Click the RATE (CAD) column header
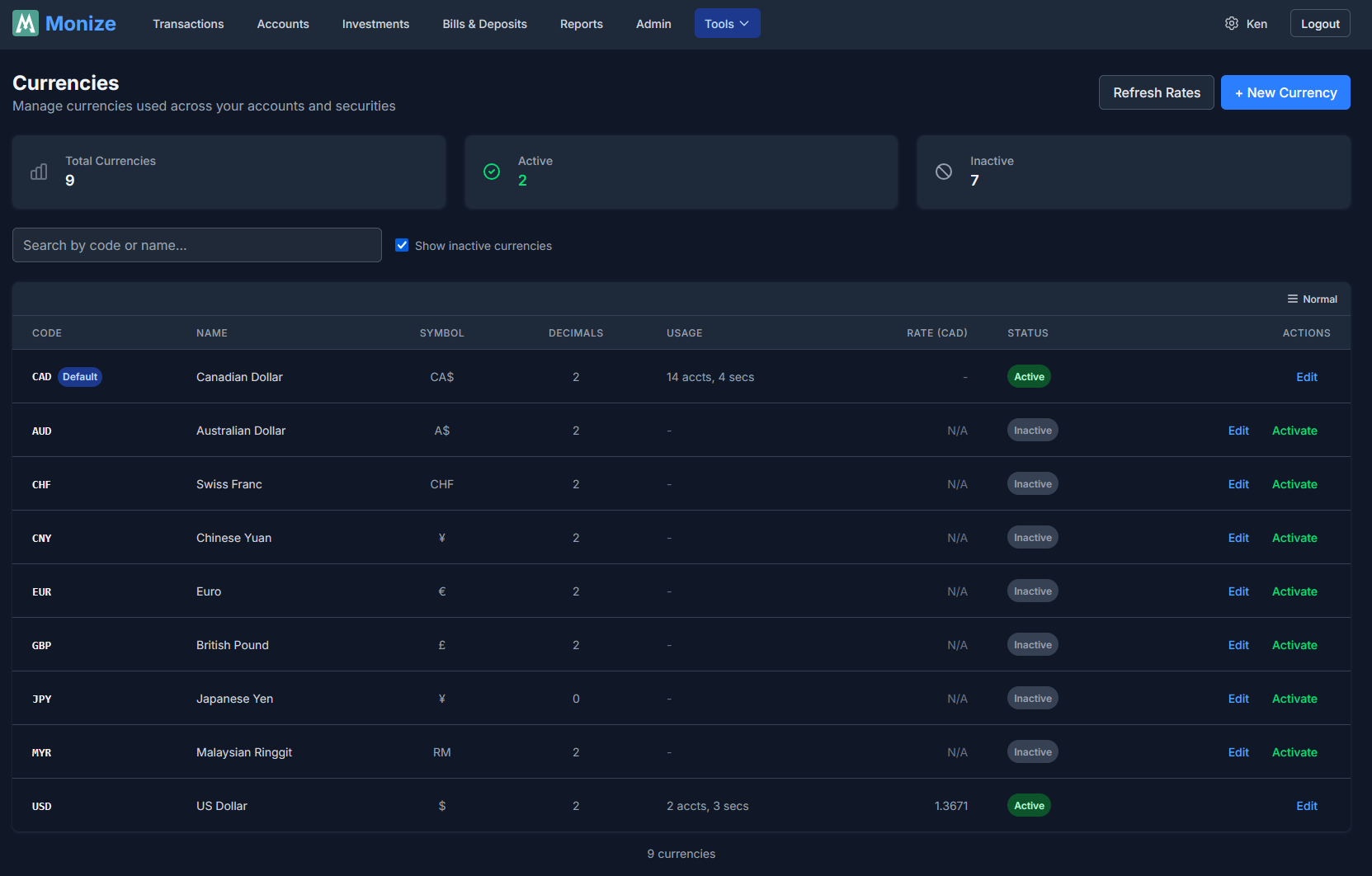1372x876 pixels. click(937, 333)
